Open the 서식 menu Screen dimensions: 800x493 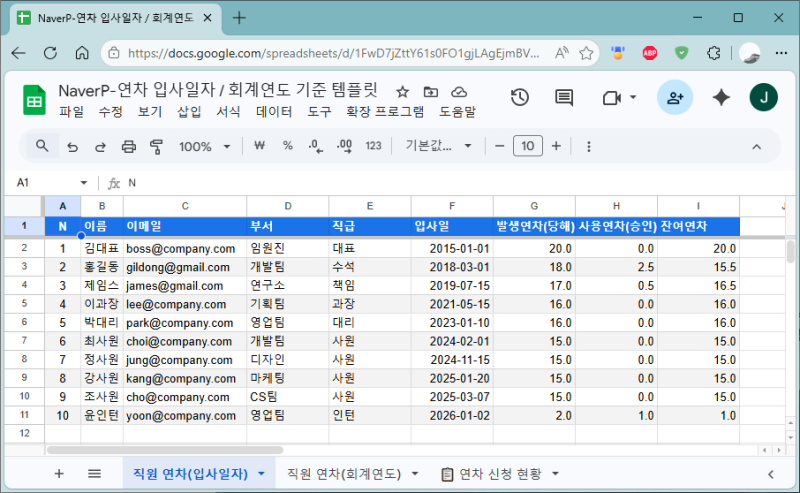[229, 112]
